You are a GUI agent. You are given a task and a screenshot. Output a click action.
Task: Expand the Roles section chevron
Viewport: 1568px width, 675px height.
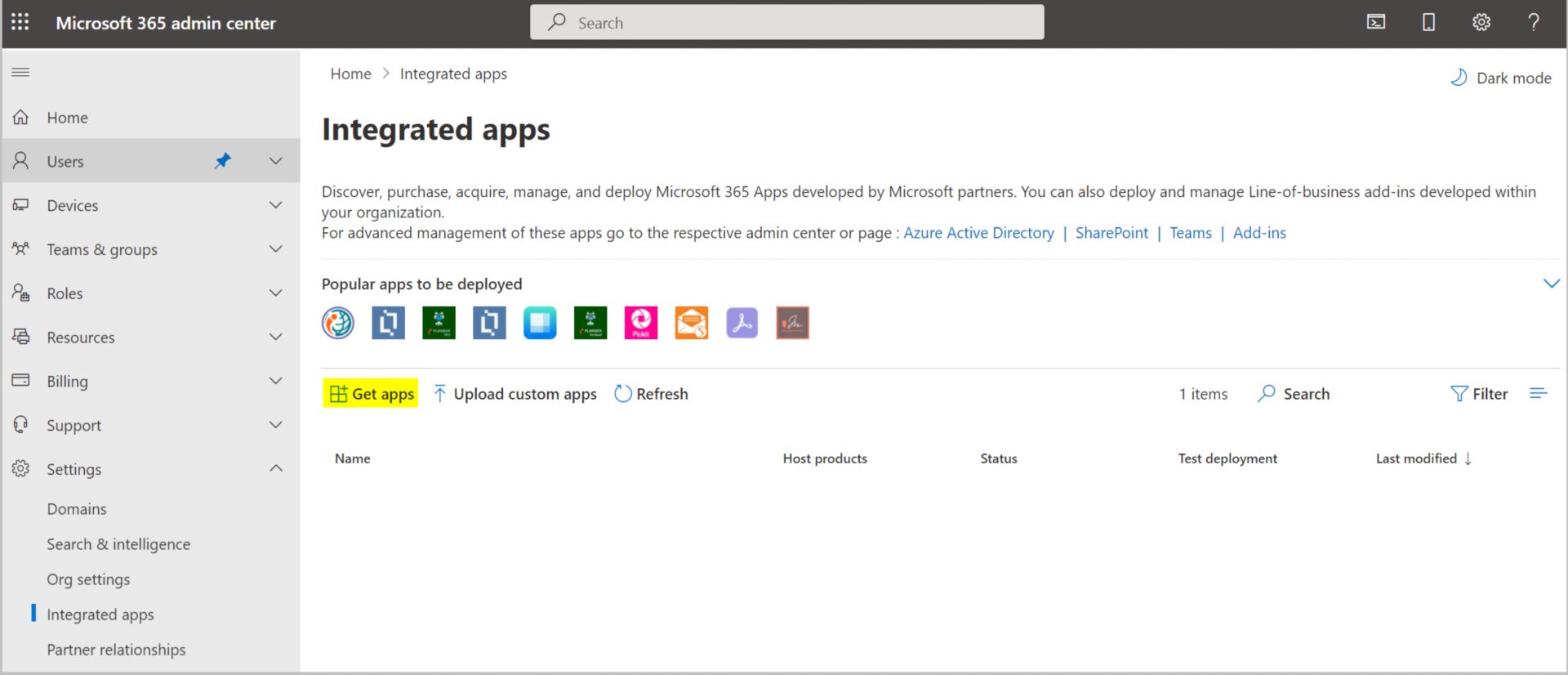point(276,293)
